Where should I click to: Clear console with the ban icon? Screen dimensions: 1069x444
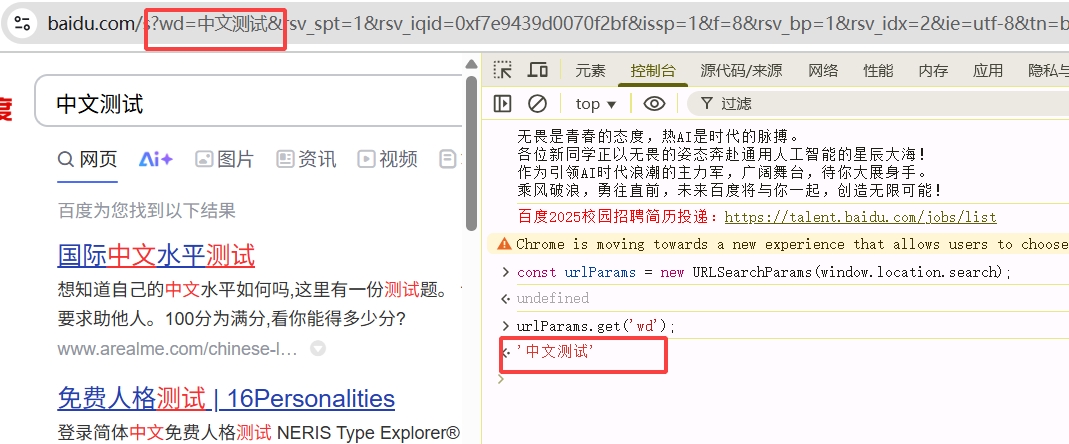[537, 104]
